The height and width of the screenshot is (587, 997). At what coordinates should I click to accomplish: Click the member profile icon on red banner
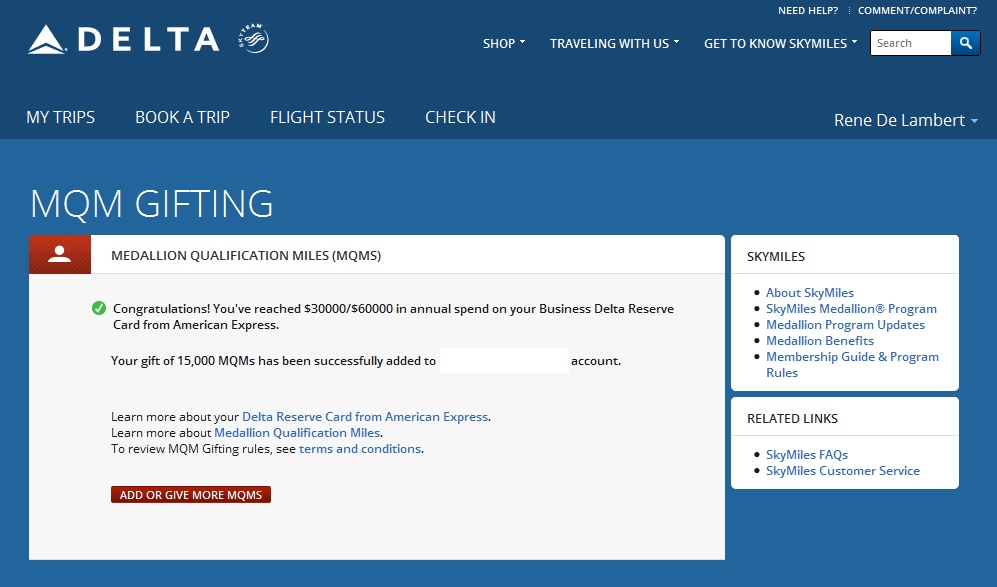pyautogui.click(x=59, y=253)
